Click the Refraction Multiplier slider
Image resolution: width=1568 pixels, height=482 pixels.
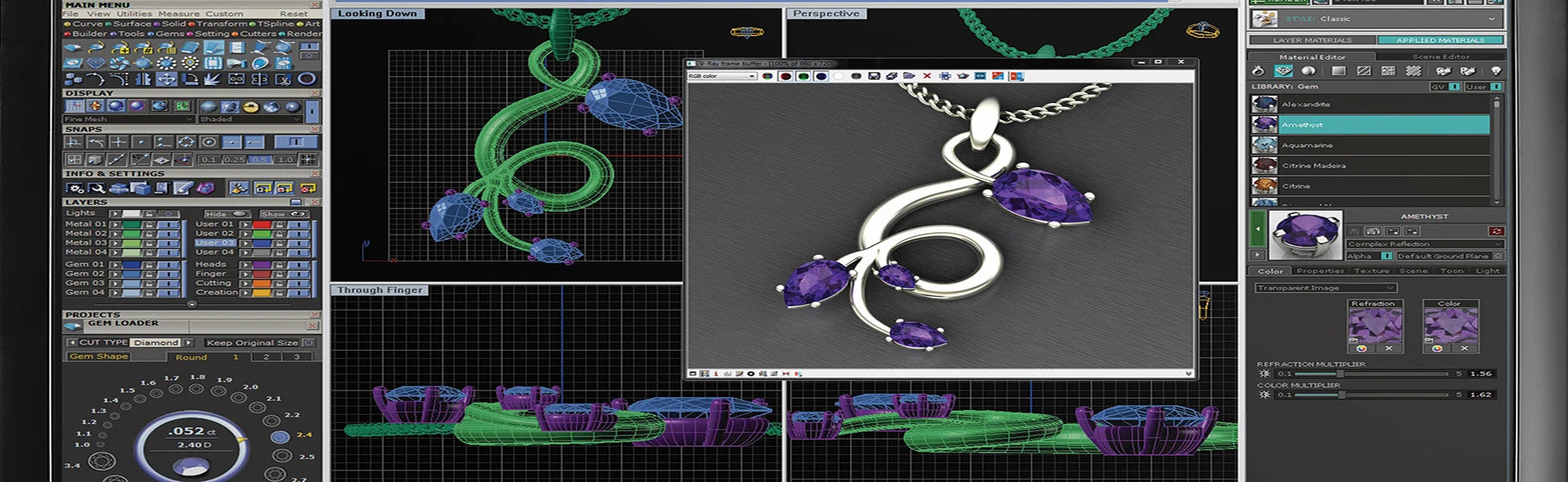pyautogui.click(x=1362, y=373)
